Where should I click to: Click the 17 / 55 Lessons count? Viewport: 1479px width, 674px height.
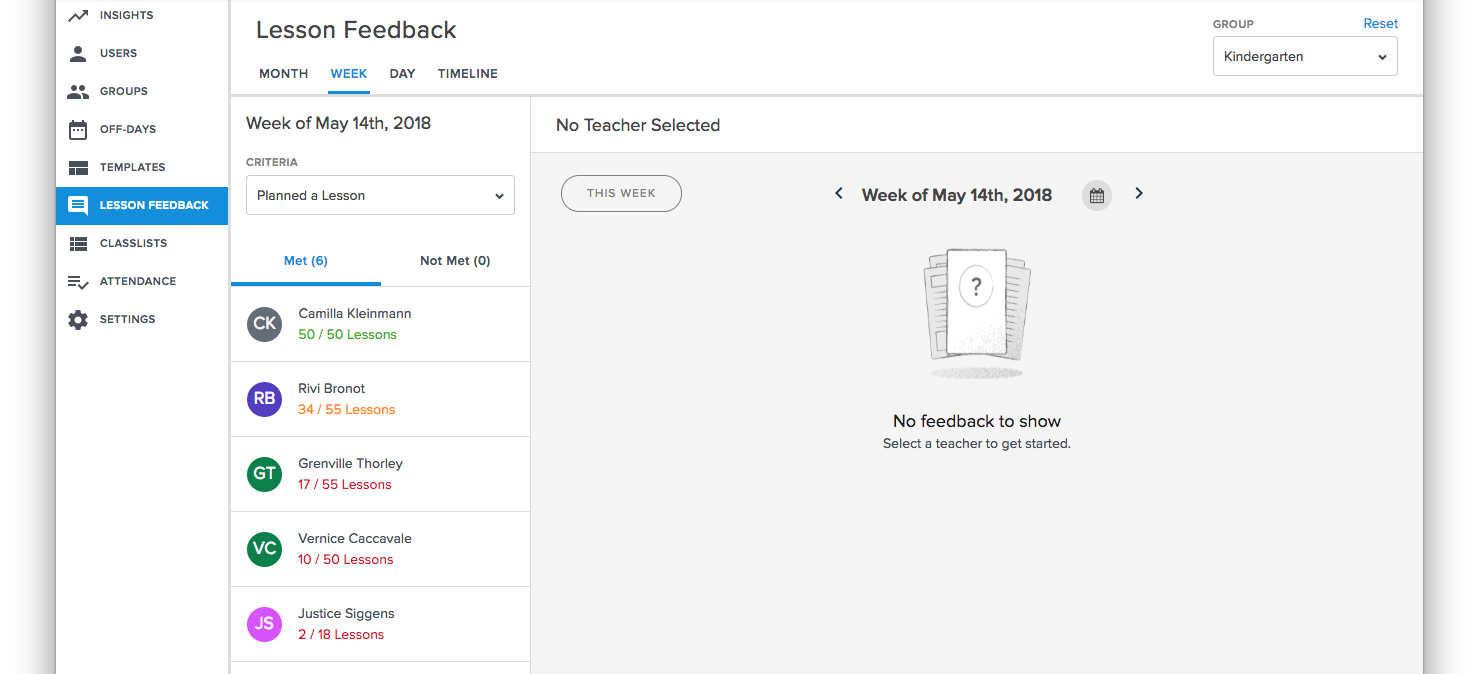(345, 485)
